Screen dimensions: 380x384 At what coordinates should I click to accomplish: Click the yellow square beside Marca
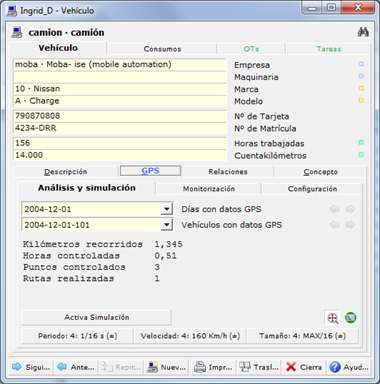click(x=361, y=88)
